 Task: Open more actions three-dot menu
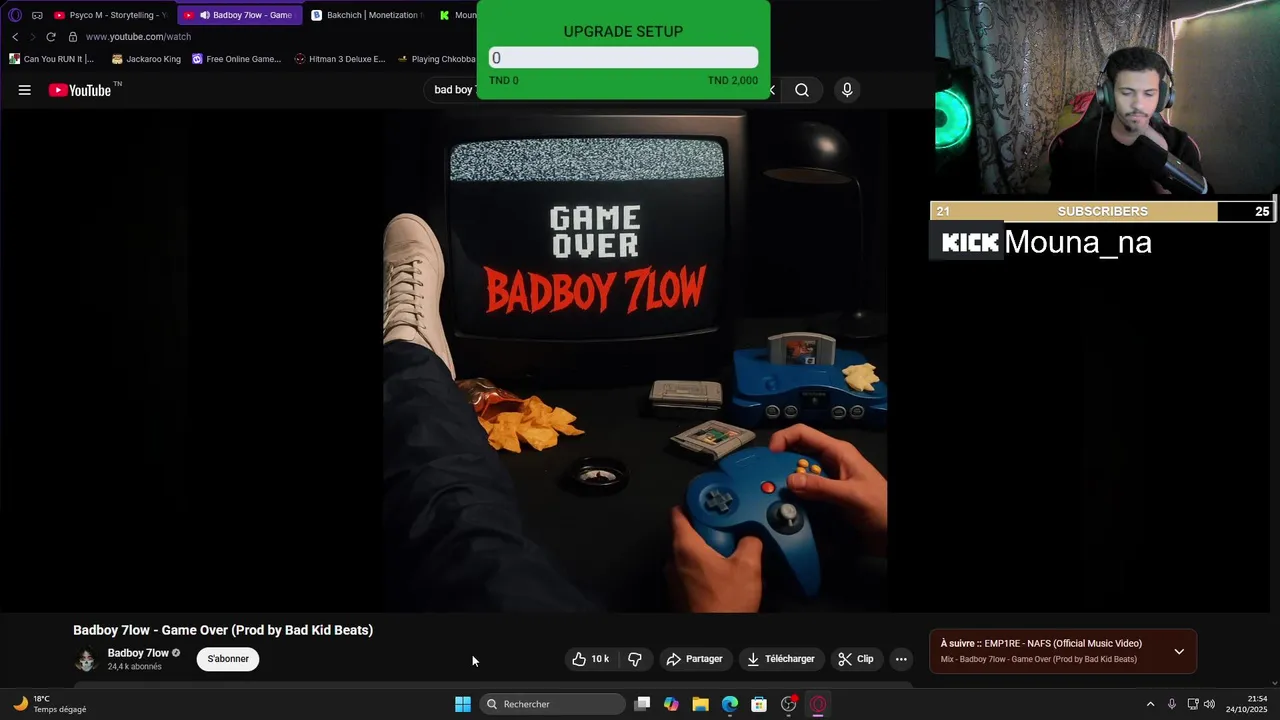901,659
